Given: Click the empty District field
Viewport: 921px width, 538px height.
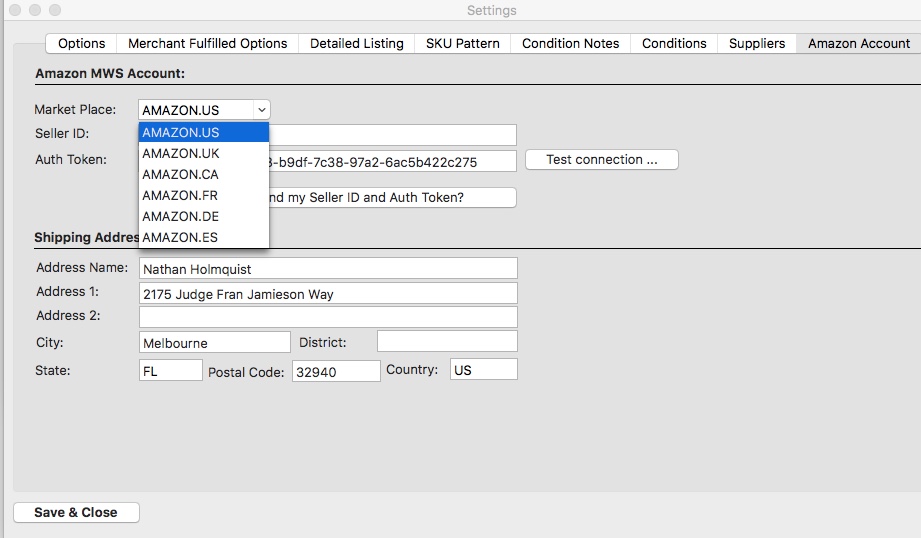Looking at the screenshot, I should point(447,342).
